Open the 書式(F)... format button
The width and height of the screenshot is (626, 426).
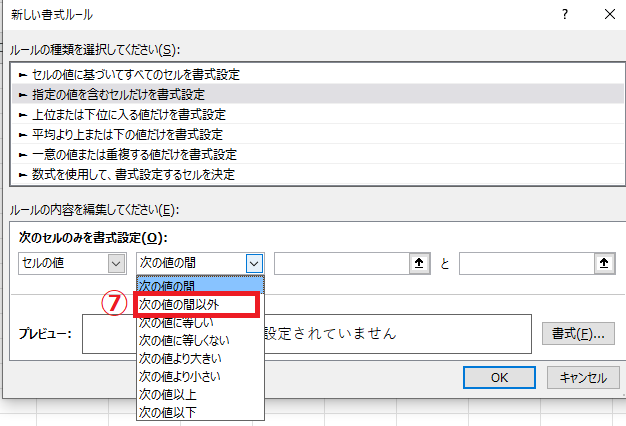pos(578,334)
